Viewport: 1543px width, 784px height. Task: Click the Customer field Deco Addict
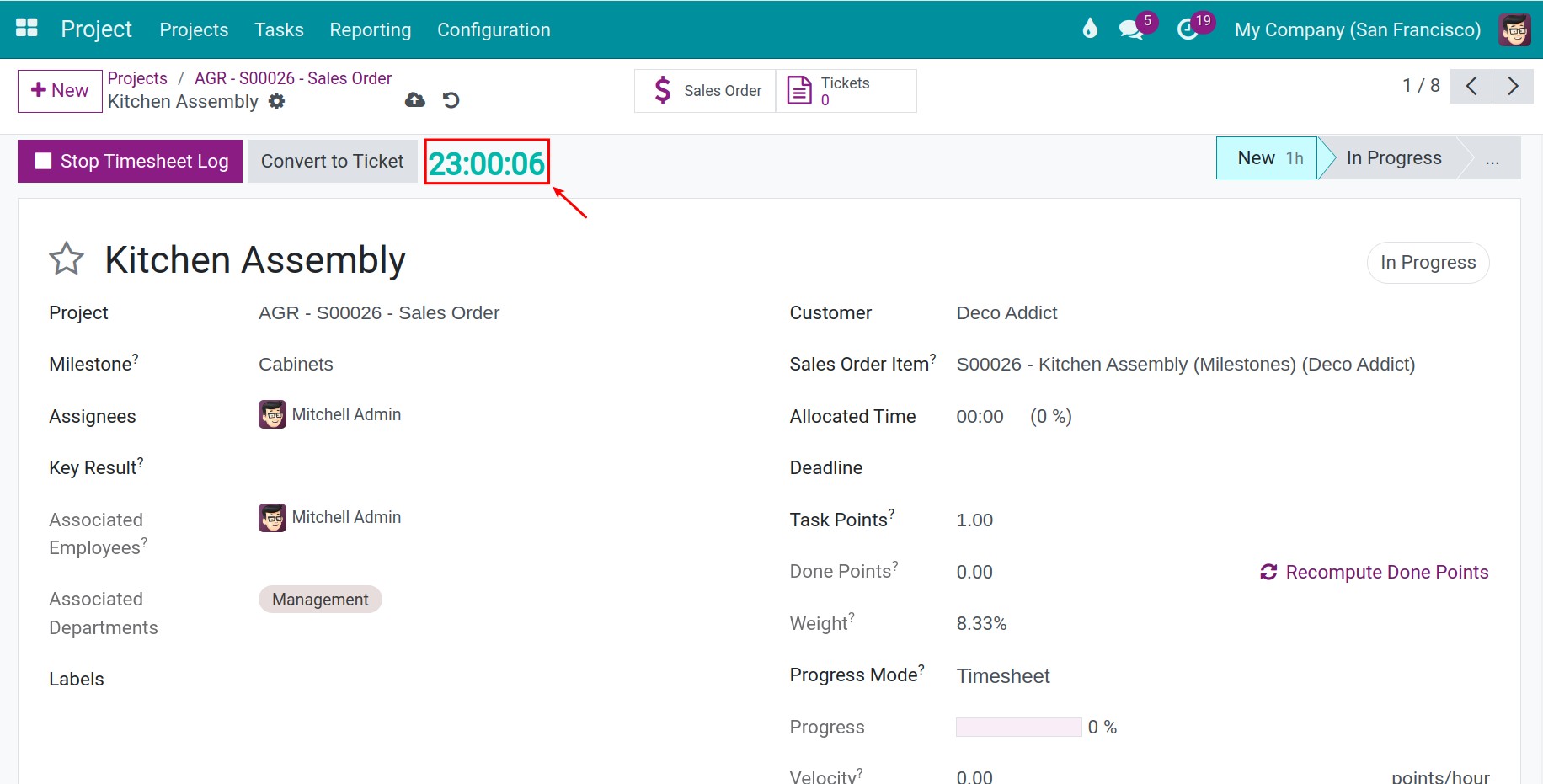(x=1006, y=313)
